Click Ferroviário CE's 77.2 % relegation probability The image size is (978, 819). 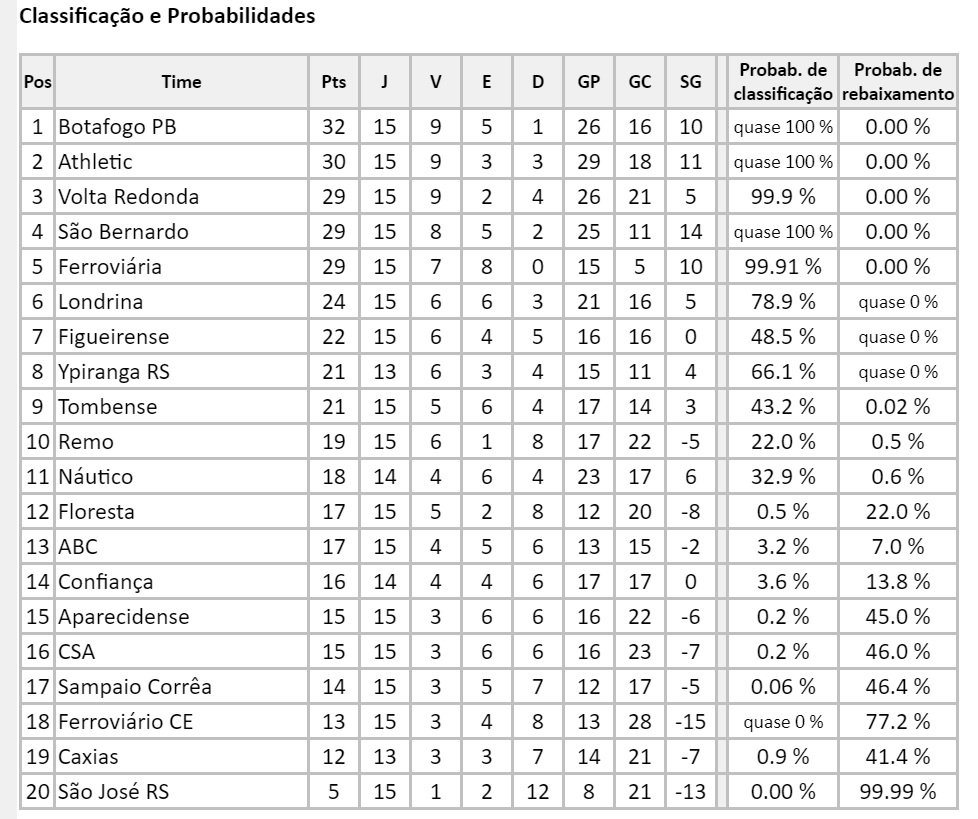(897, 722)
